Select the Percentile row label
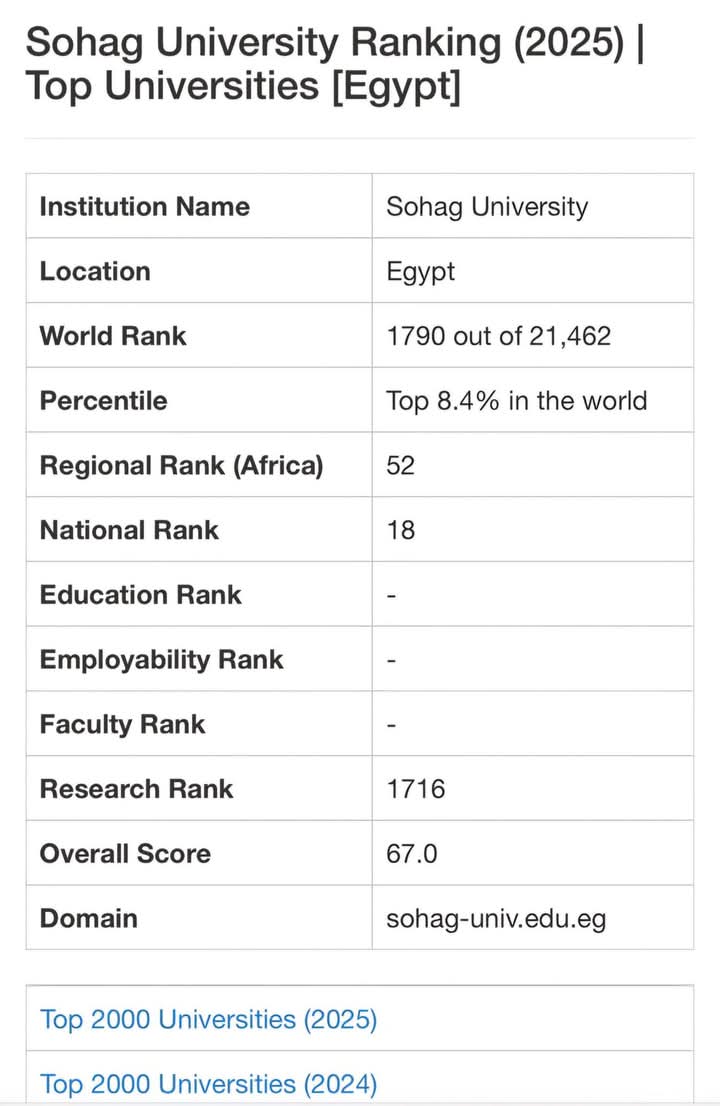The image size is (720, 1106). coord(103,401)
